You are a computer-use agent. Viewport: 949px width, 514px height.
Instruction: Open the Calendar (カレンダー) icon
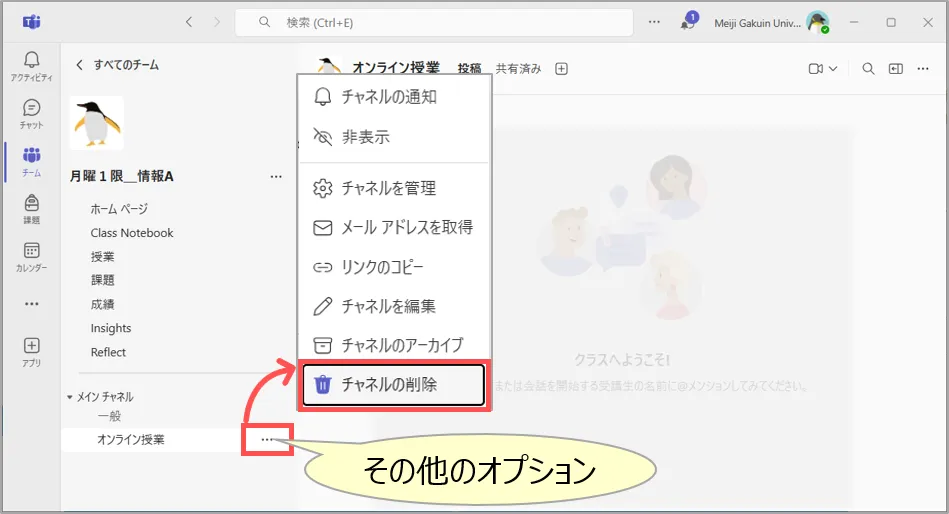click(31, 256)
